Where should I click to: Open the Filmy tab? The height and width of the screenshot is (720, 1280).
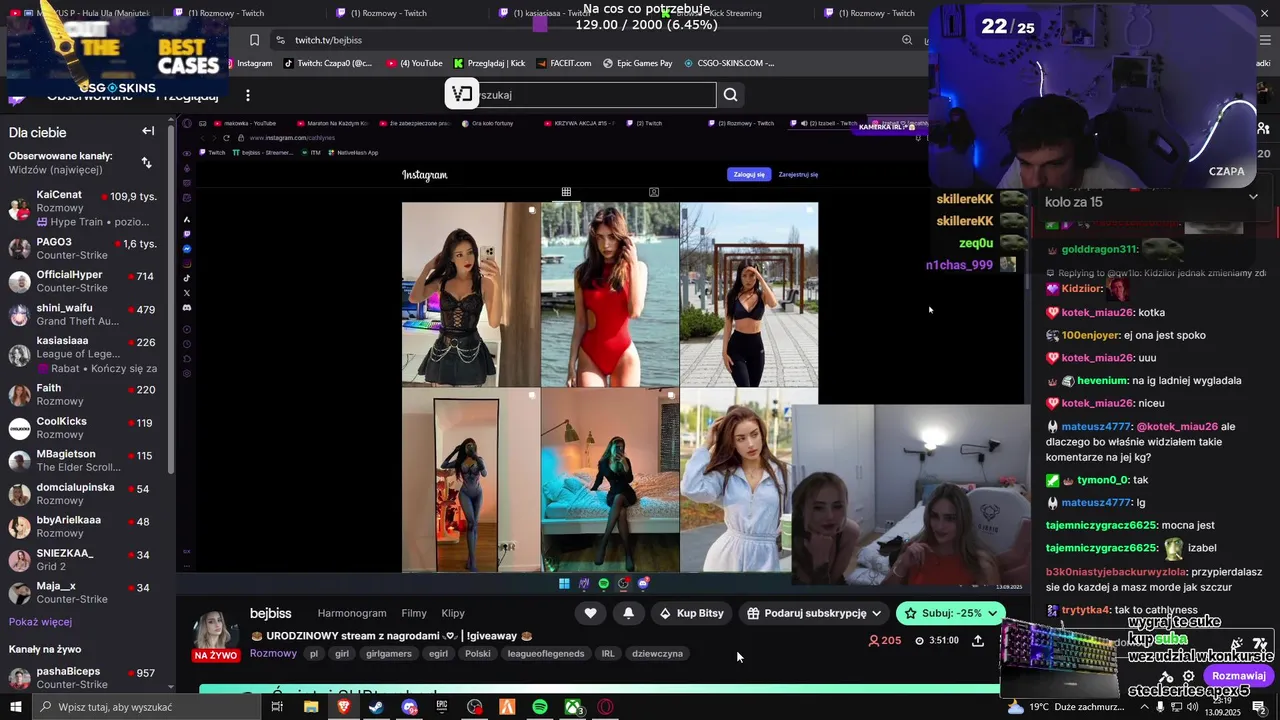point(414,613)
